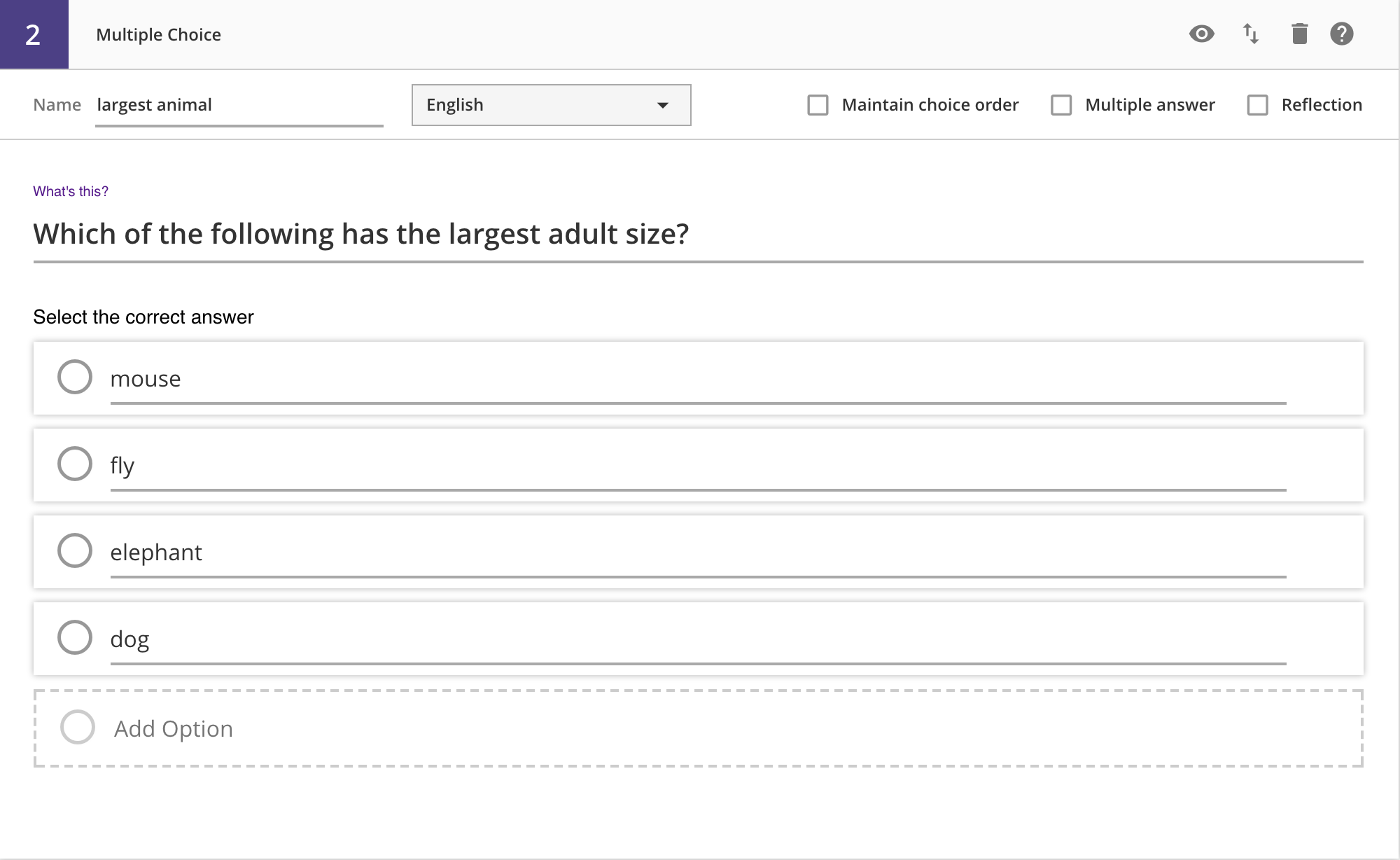This screenshot has width=1400, height=860.
Task: Mark fly as the correct answer
Action: (x=75, y=464)
